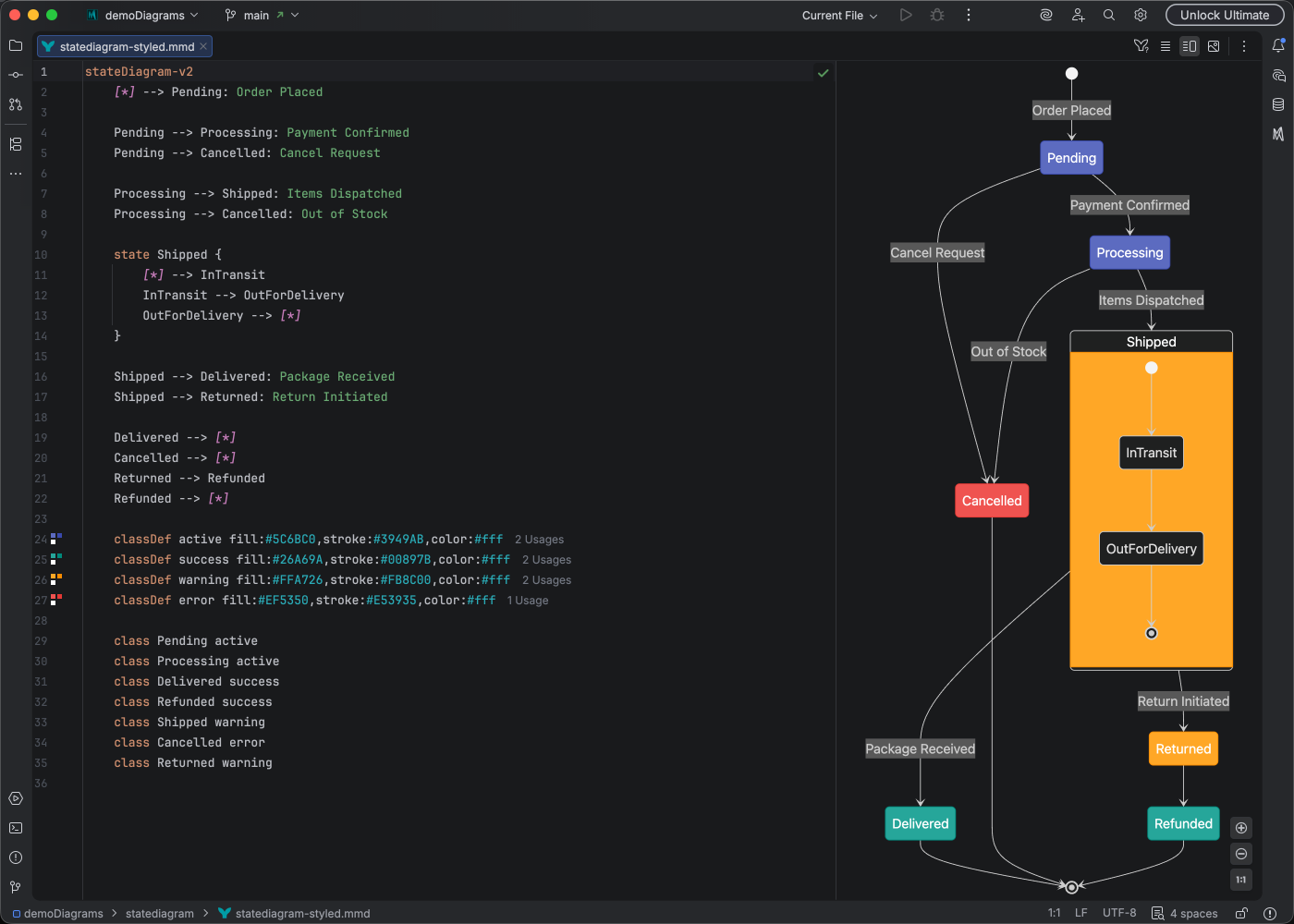Open the Structure tool window
The width and height of the screenshot is (1294, 924).
(x=15, y=144)
